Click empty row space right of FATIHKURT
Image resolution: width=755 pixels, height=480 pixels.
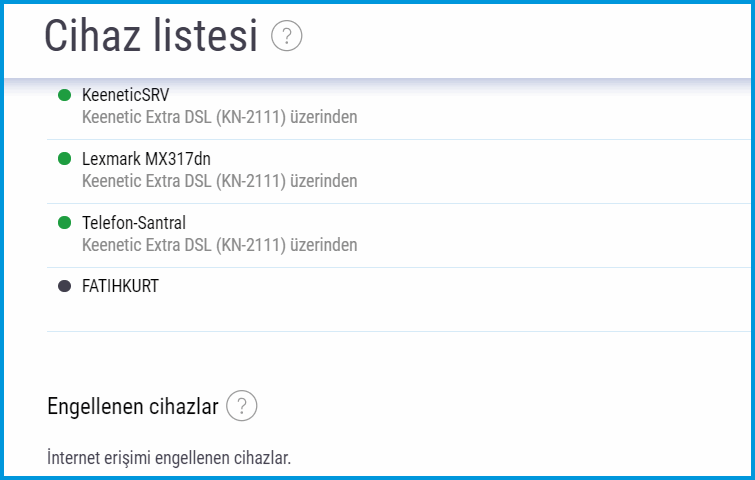(450, 287)
